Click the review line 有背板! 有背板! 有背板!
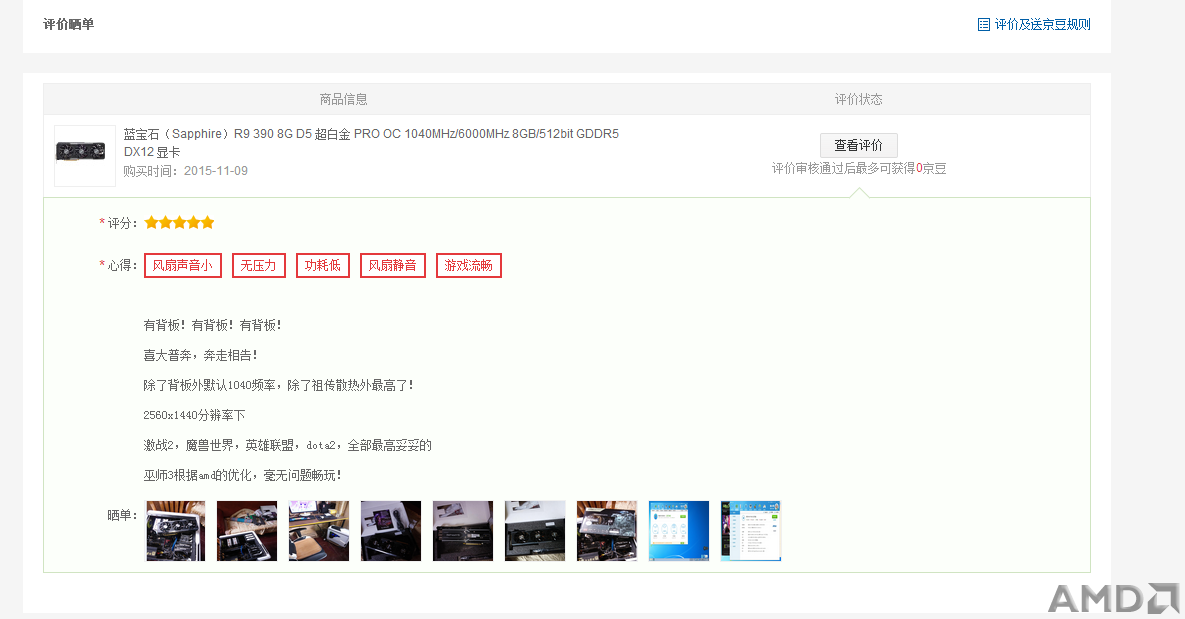This screenshot has height=619, width=1185. pyautogui.click(x=212, y=325)
